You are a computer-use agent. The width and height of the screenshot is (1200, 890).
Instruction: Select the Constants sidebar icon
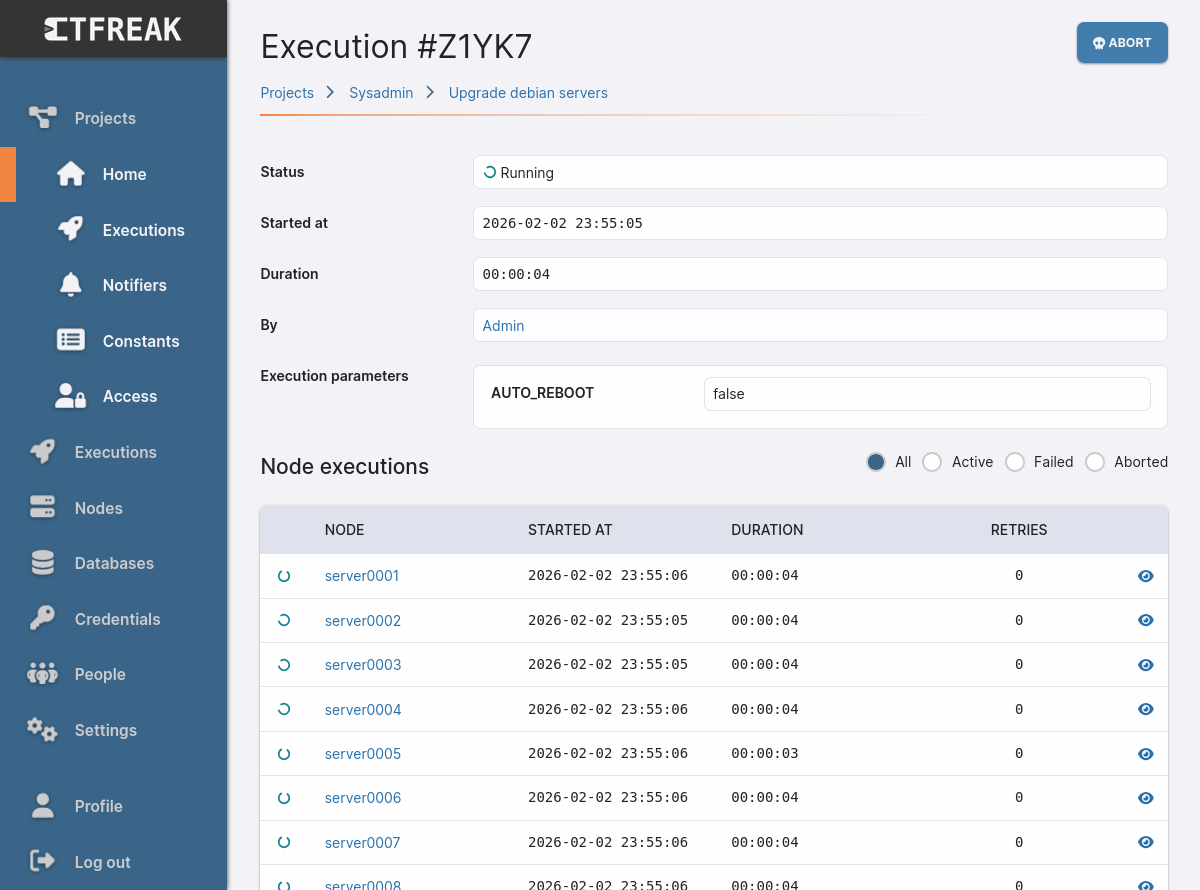click(70, 340)
